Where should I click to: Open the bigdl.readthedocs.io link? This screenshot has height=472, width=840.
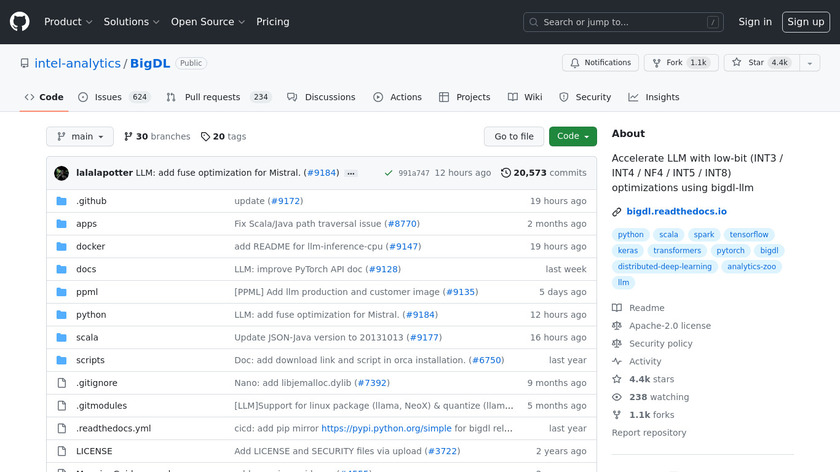pyautogui.click(x=677, y=212)
